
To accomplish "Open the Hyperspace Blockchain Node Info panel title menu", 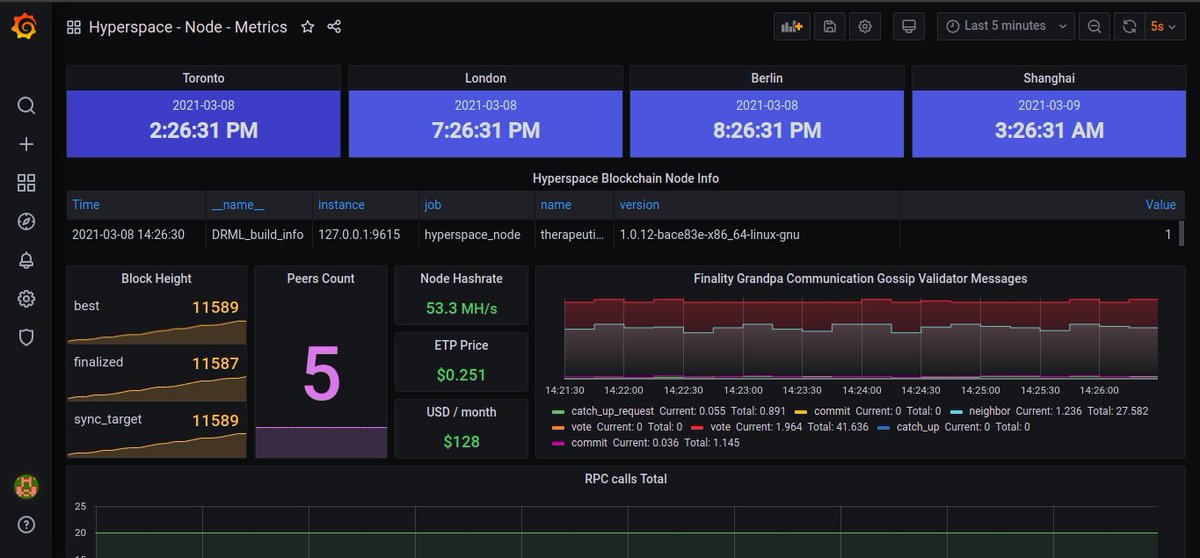I will pos(625,178).
